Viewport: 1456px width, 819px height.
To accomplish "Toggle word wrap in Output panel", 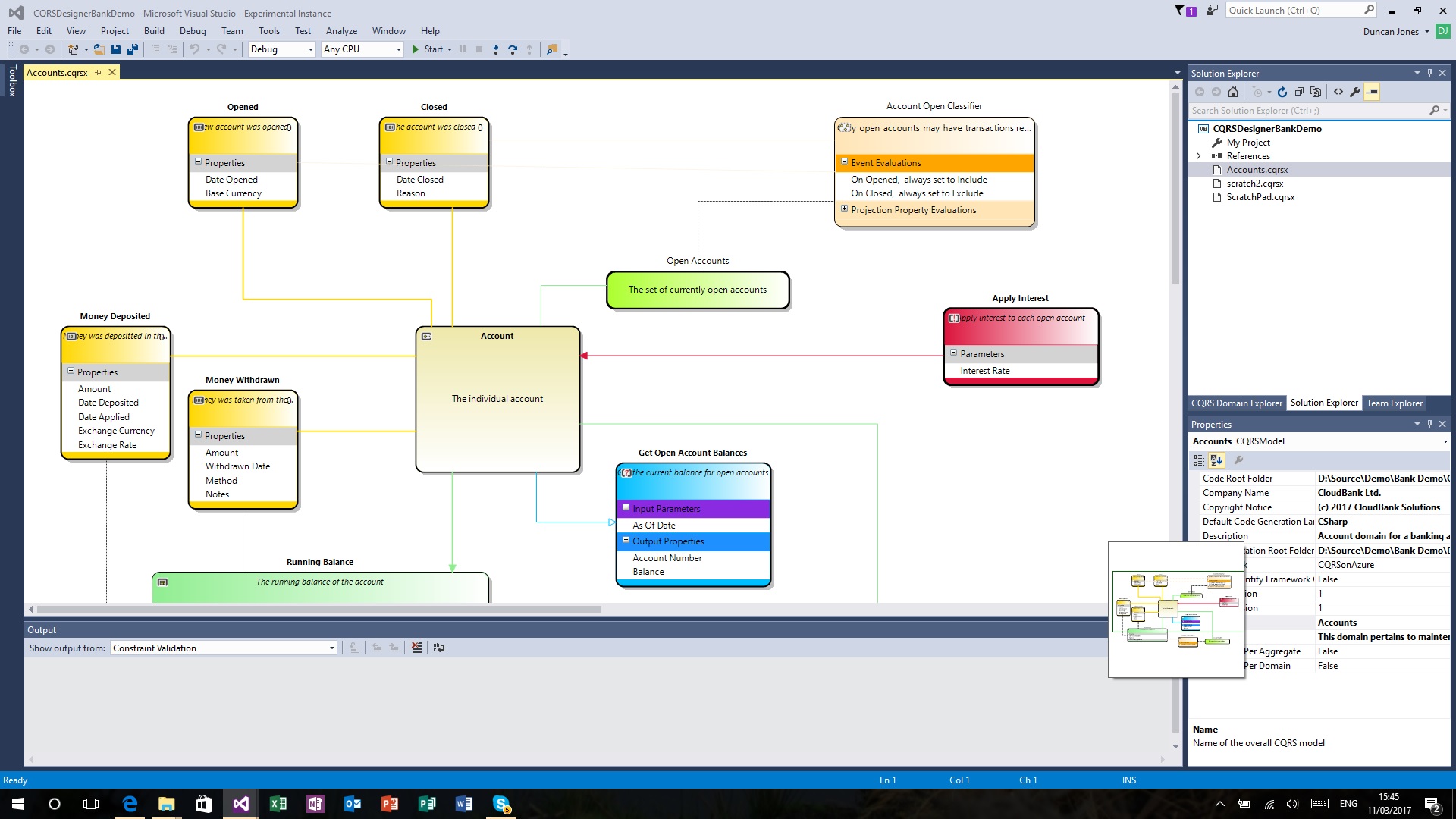I will (438, 648).
